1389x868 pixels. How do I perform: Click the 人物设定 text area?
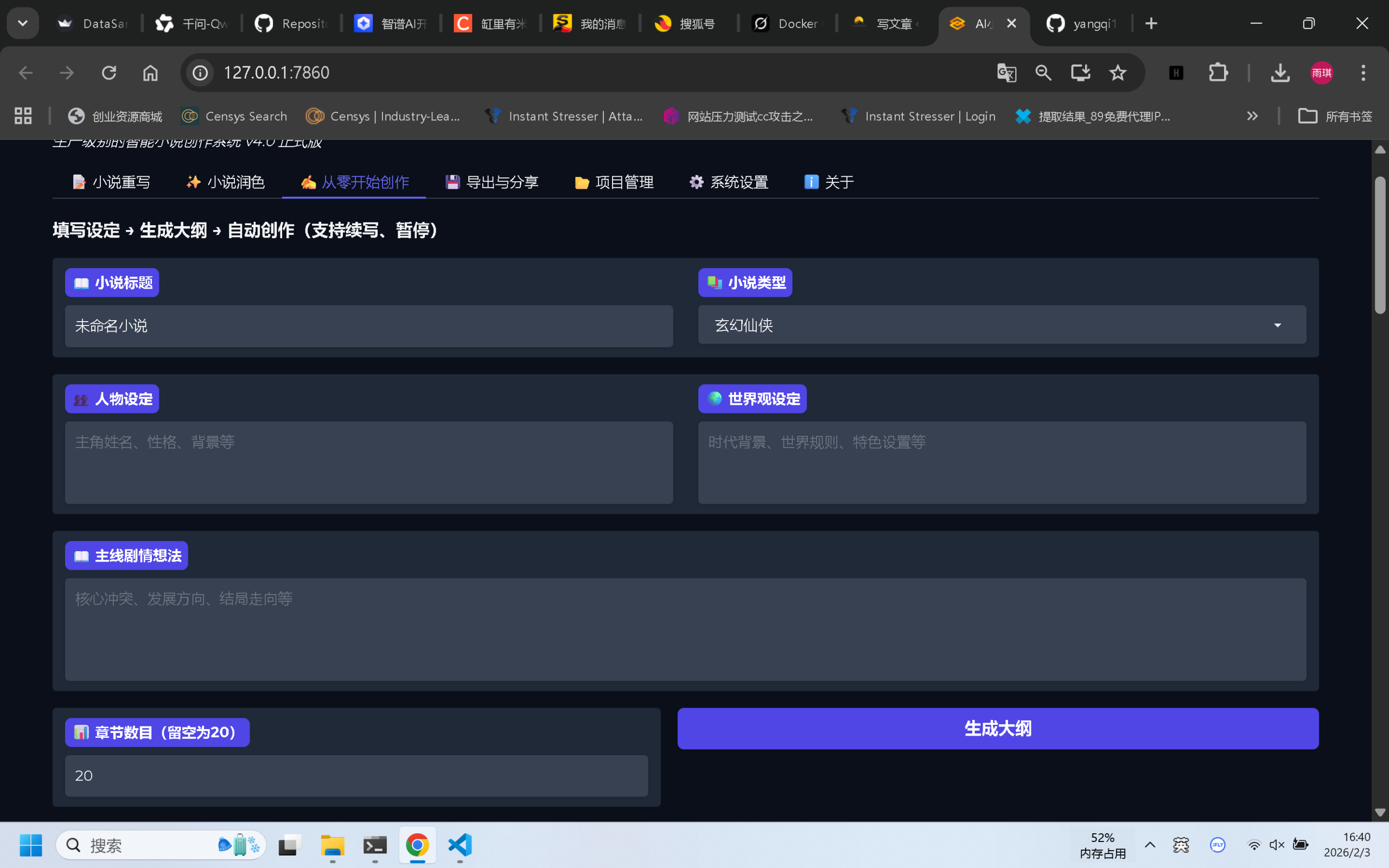[368, 462]
